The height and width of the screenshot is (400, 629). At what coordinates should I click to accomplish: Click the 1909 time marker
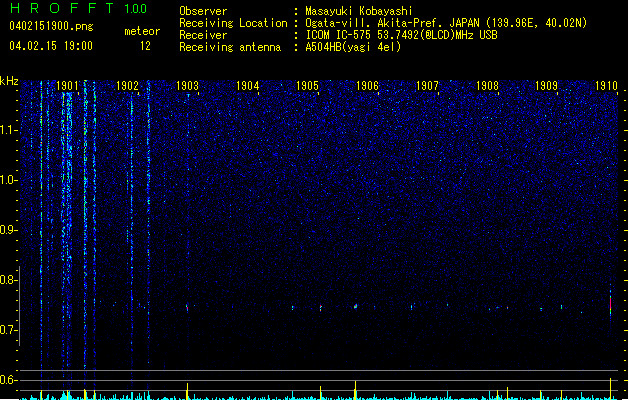pyautogui.click(x=546, y=85)
